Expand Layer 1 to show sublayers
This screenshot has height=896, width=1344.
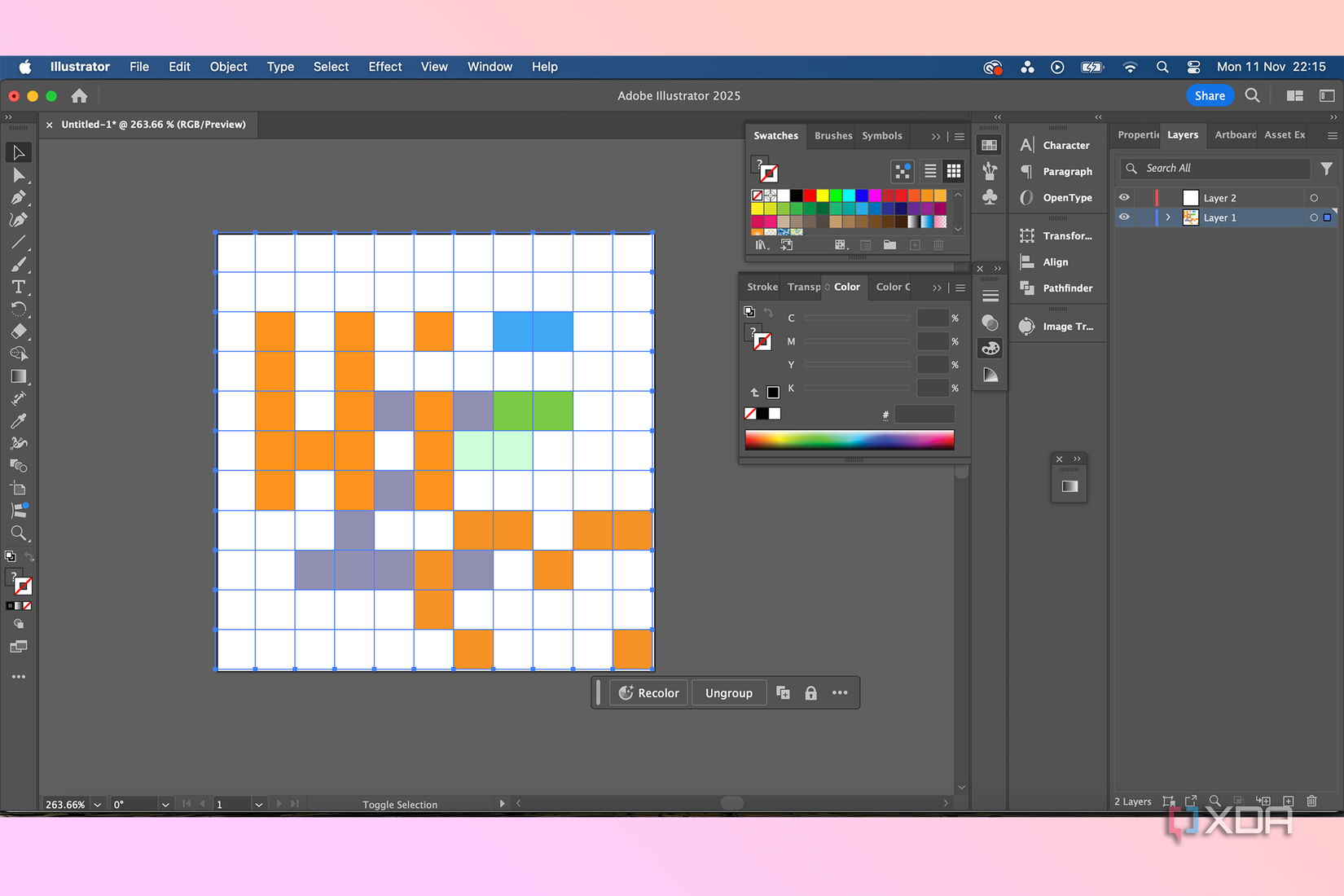[1168, 217]
